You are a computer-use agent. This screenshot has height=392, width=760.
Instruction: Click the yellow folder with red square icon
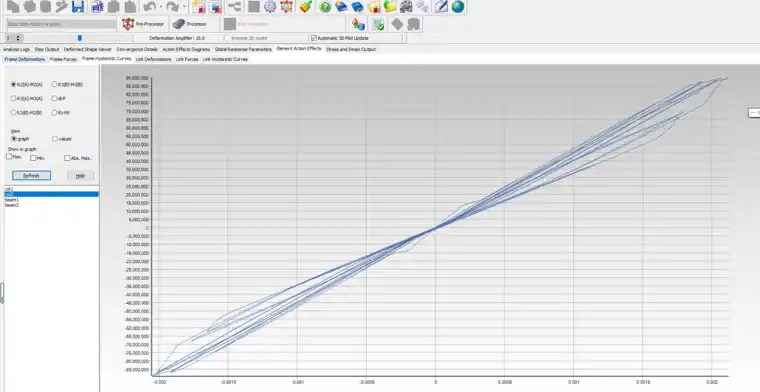point(374,6)
